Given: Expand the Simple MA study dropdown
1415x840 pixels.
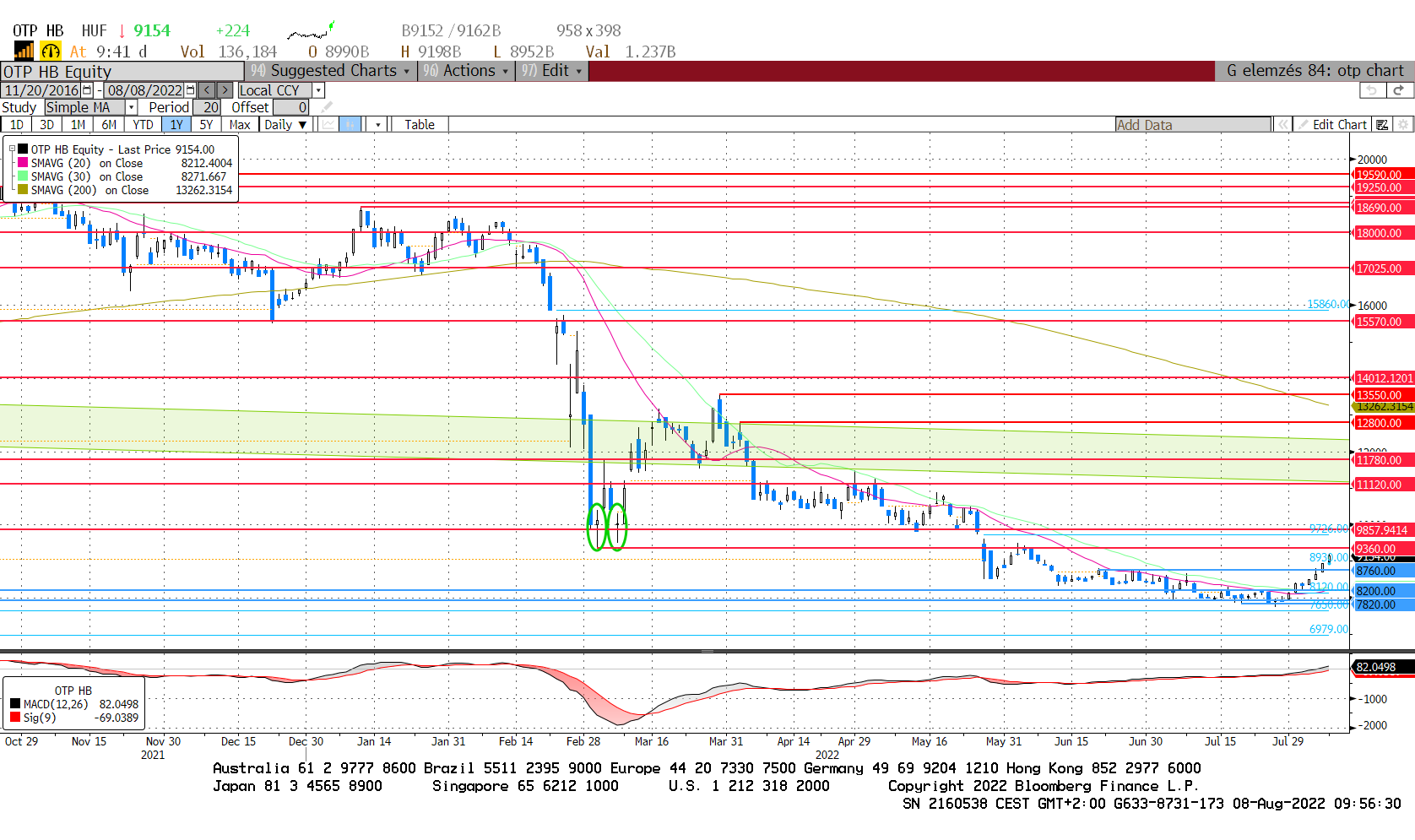Looking at the screenshot, I should pyautogui.click(x=132, y=107).
